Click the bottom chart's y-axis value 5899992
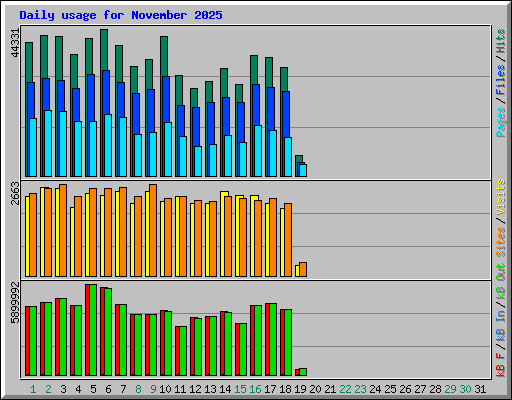Screen dimensions: 512x400 [15, 303]
